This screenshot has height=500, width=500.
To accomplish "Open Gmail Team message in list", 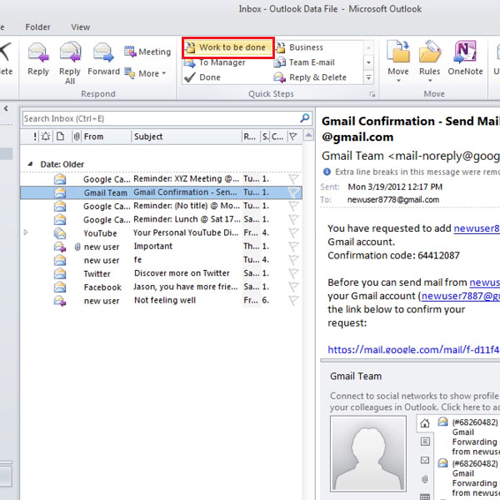I will tap(161, 192).
